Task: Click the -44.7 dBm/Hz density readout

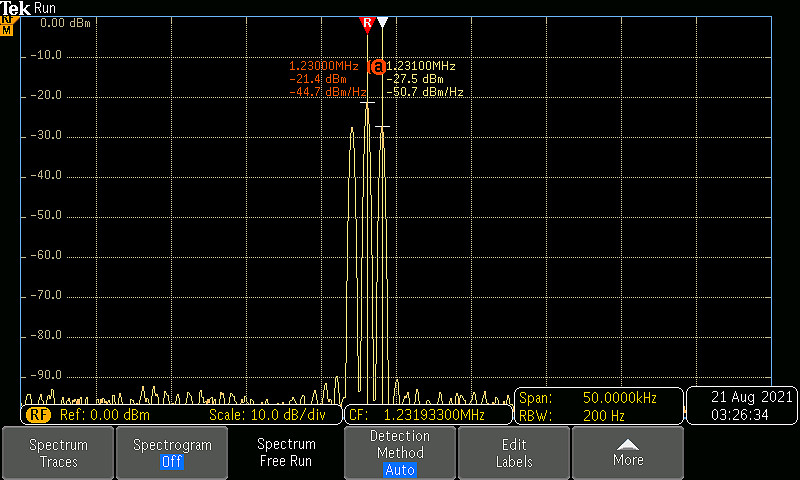Action: (328, 92)
